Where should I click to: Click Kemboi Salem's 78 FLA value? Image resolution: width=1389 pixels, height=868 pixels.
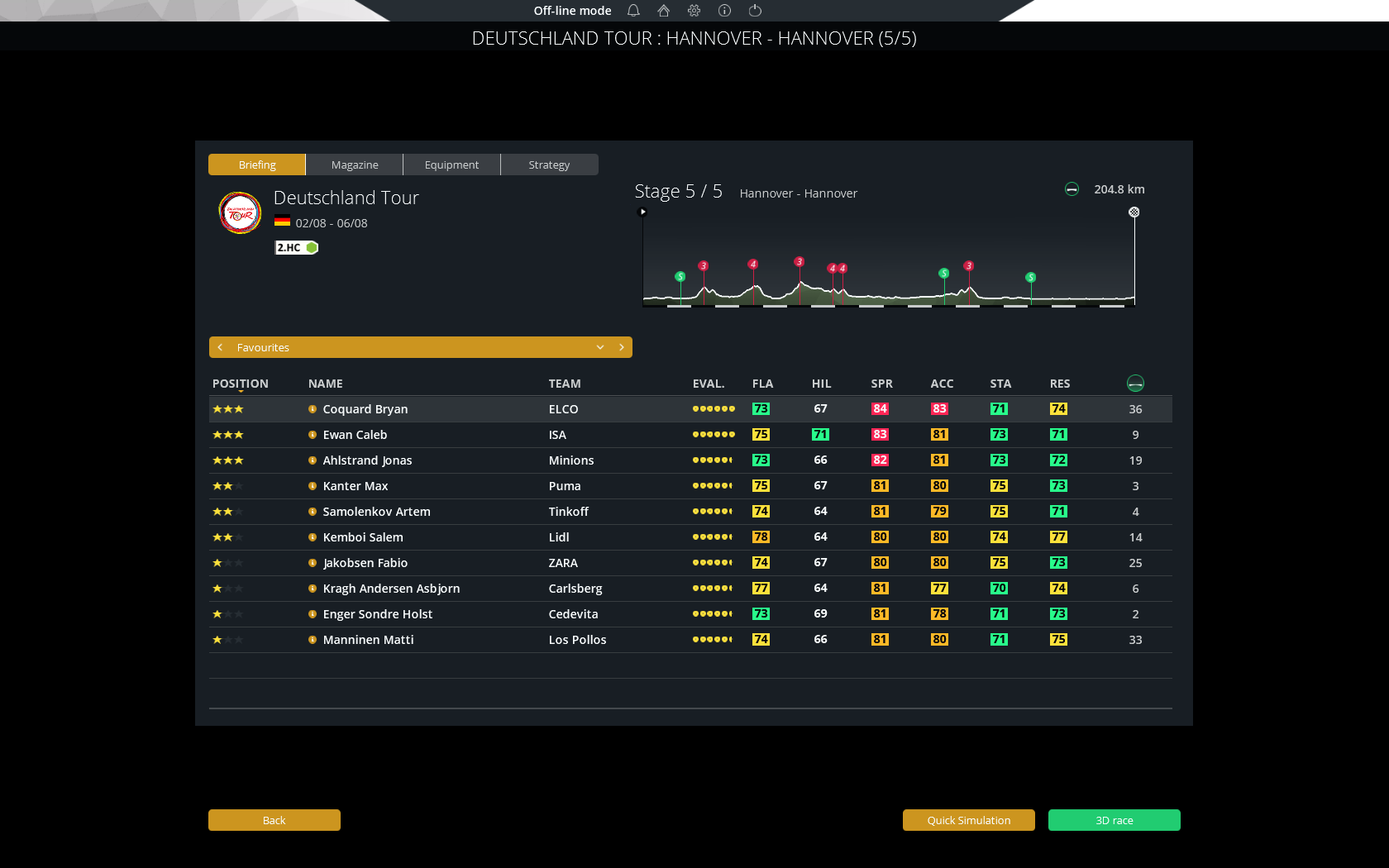coord(761,537)
